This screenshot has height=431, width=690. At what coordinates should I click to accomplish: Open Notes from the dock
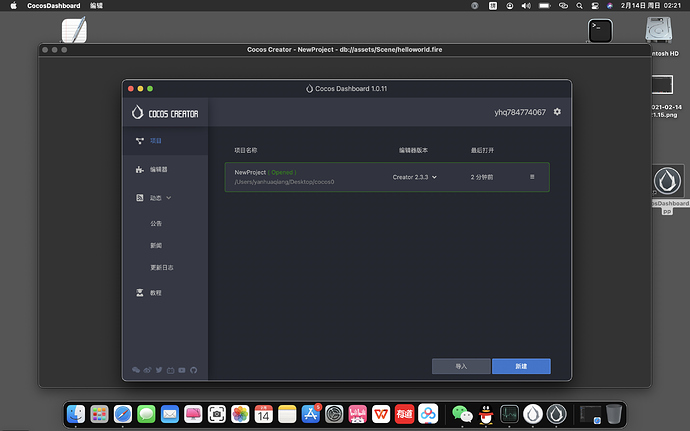tap(287, 414)
